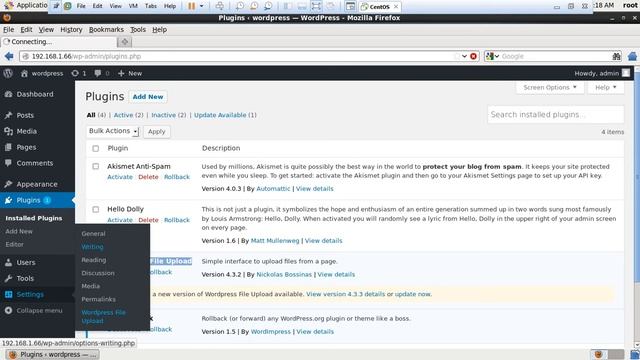Open the Applications panel menu
This screenshot has width=640, height=360.
coord(25,5)
